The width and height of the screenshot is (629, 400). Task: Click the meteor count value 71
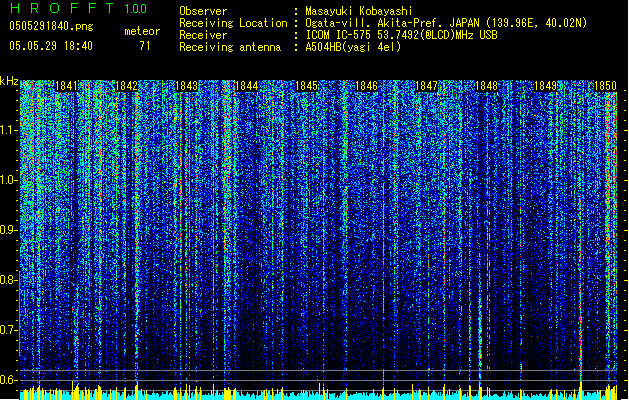point(145,46)
